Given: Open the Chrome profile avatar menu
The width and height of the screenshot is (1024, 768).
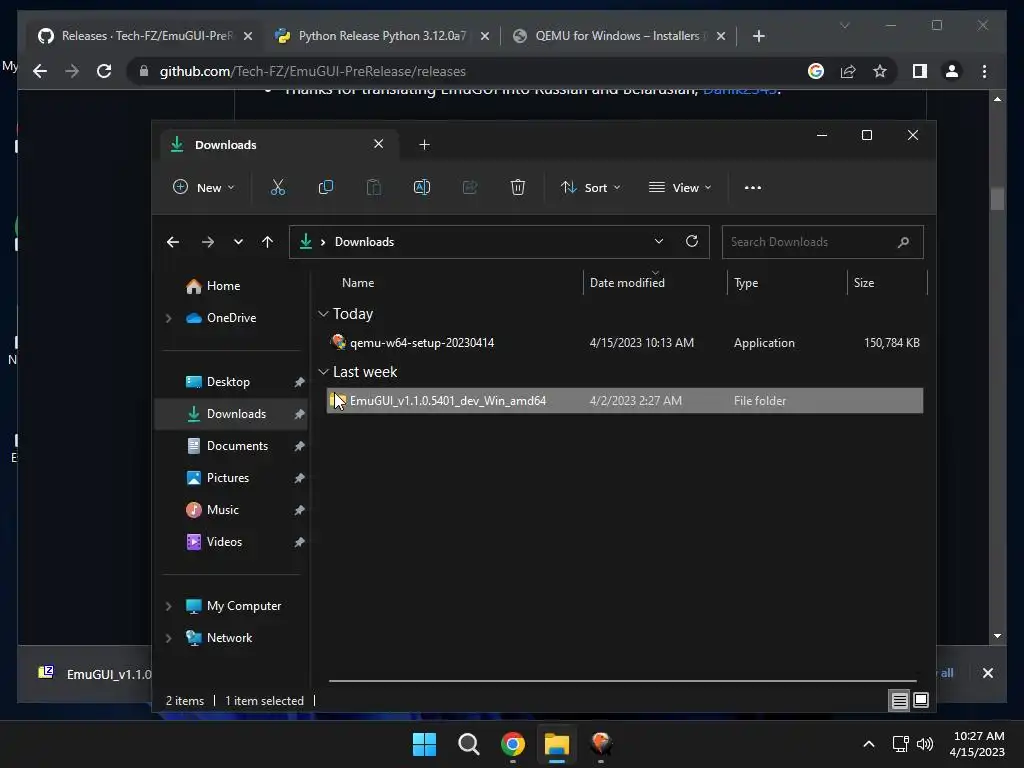Looking at the screenshot, I should [952, 71].
